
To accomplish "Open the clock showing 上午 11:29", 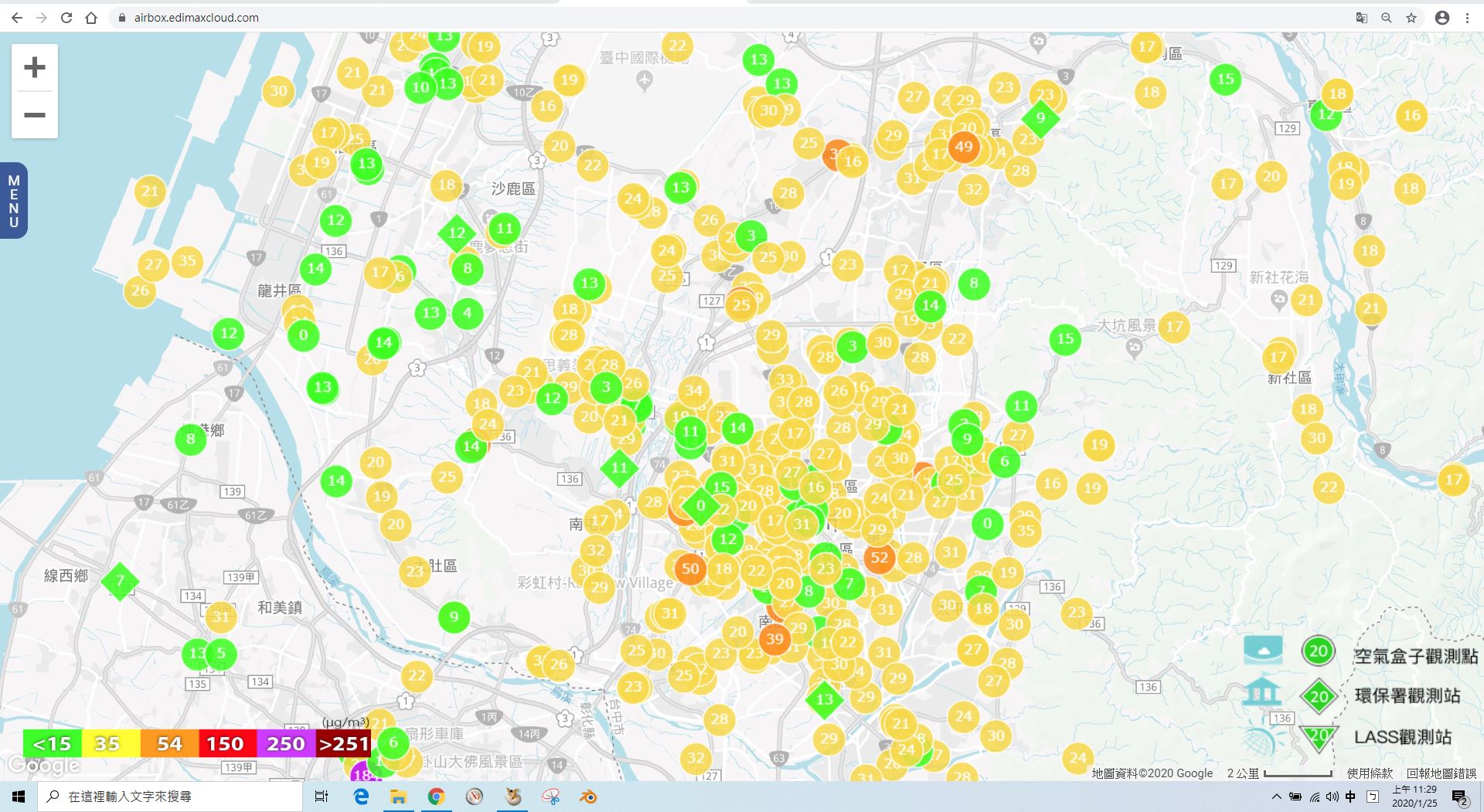I will pyautogui.click(x=1414, y=797).
